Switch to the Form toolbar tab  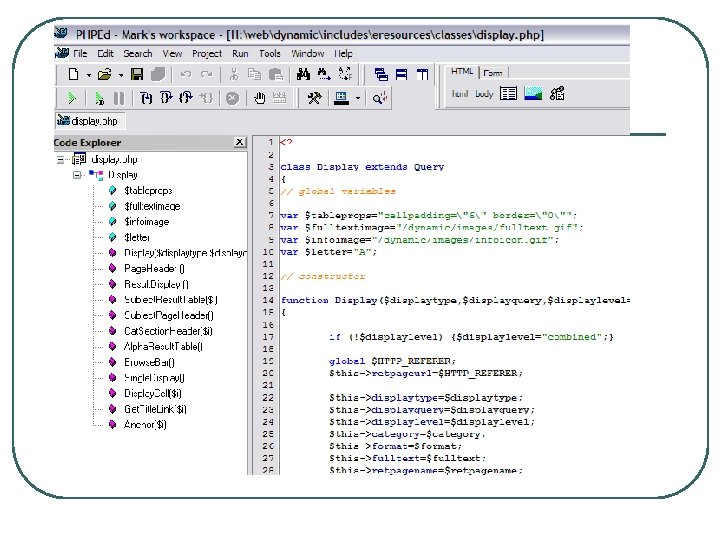493,73
